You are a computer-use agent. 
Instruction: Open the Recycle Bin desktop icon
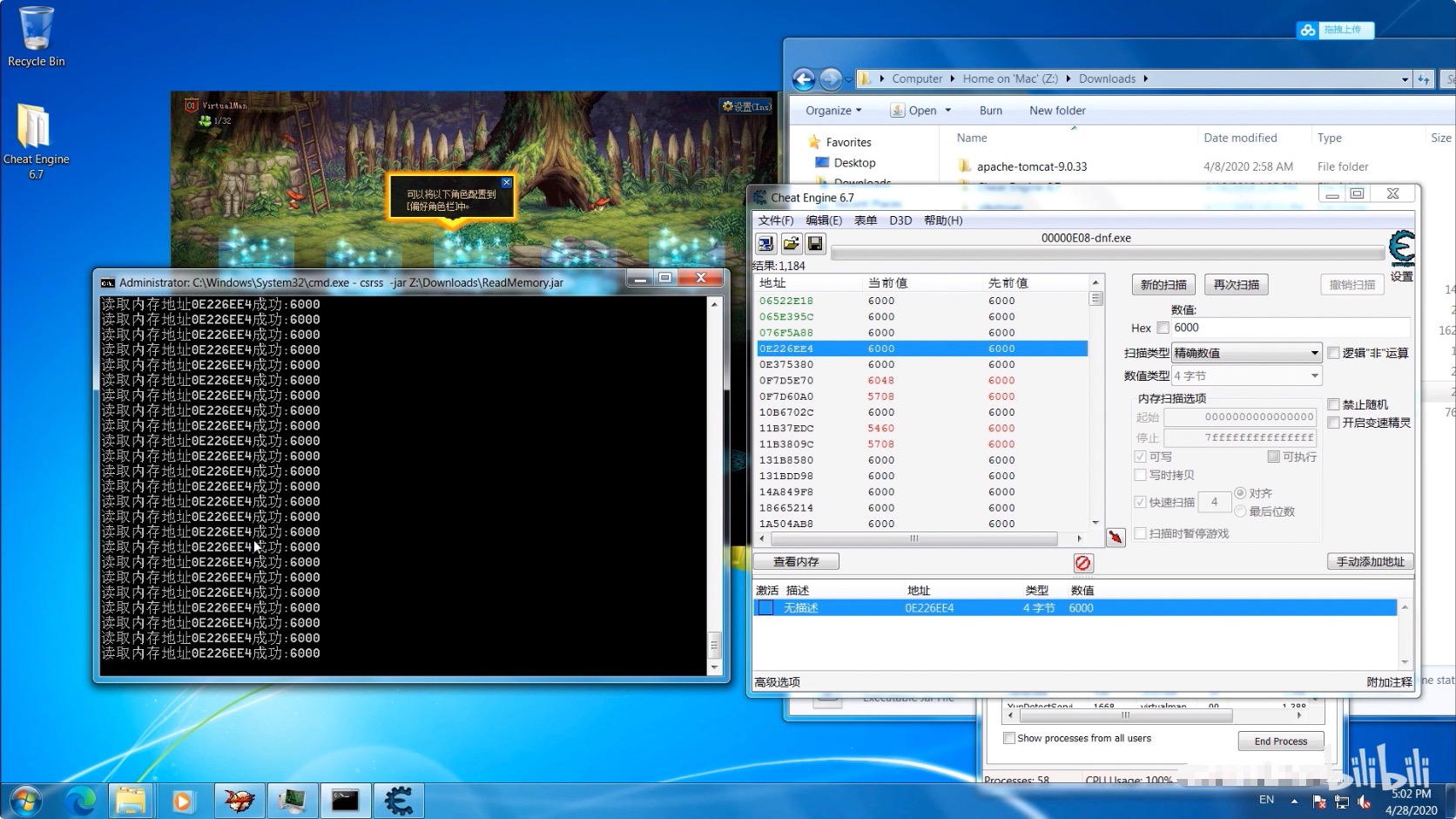pyautogui.click(x=36, y=37)
